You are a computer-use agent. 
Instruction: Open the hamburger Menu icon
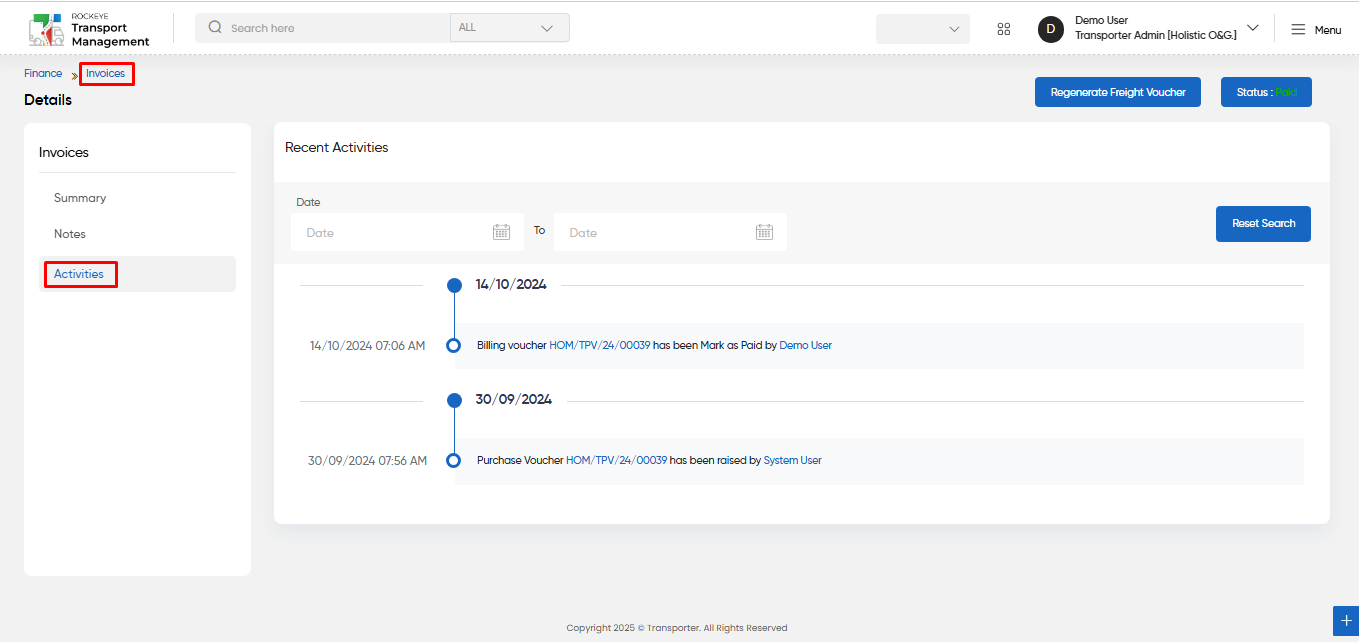tap(1298, 30)
